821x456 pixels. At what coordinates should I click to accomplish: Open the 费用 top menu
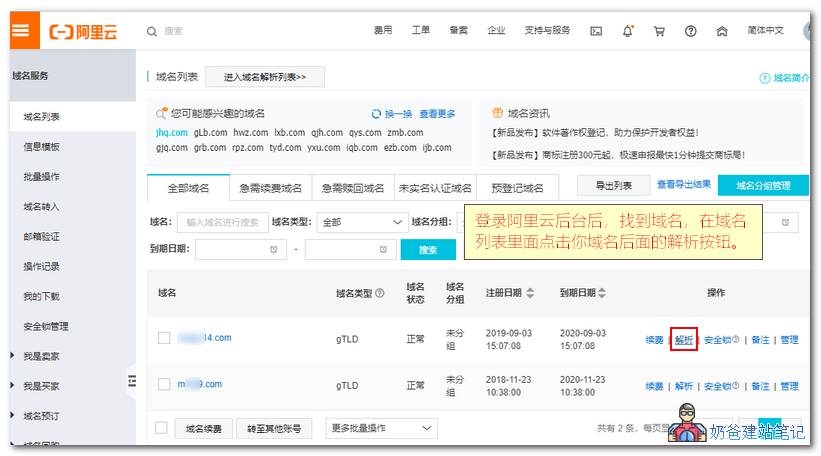[x=383, y=30]
